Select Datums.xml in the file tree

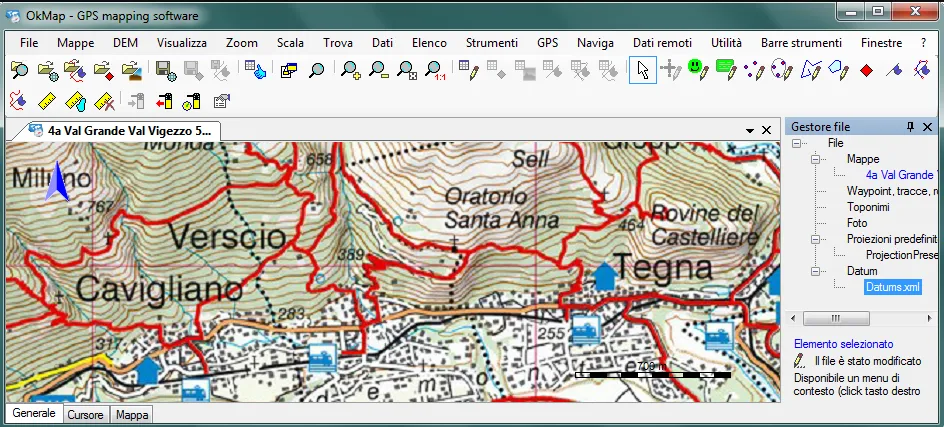[x=893, y=287]
